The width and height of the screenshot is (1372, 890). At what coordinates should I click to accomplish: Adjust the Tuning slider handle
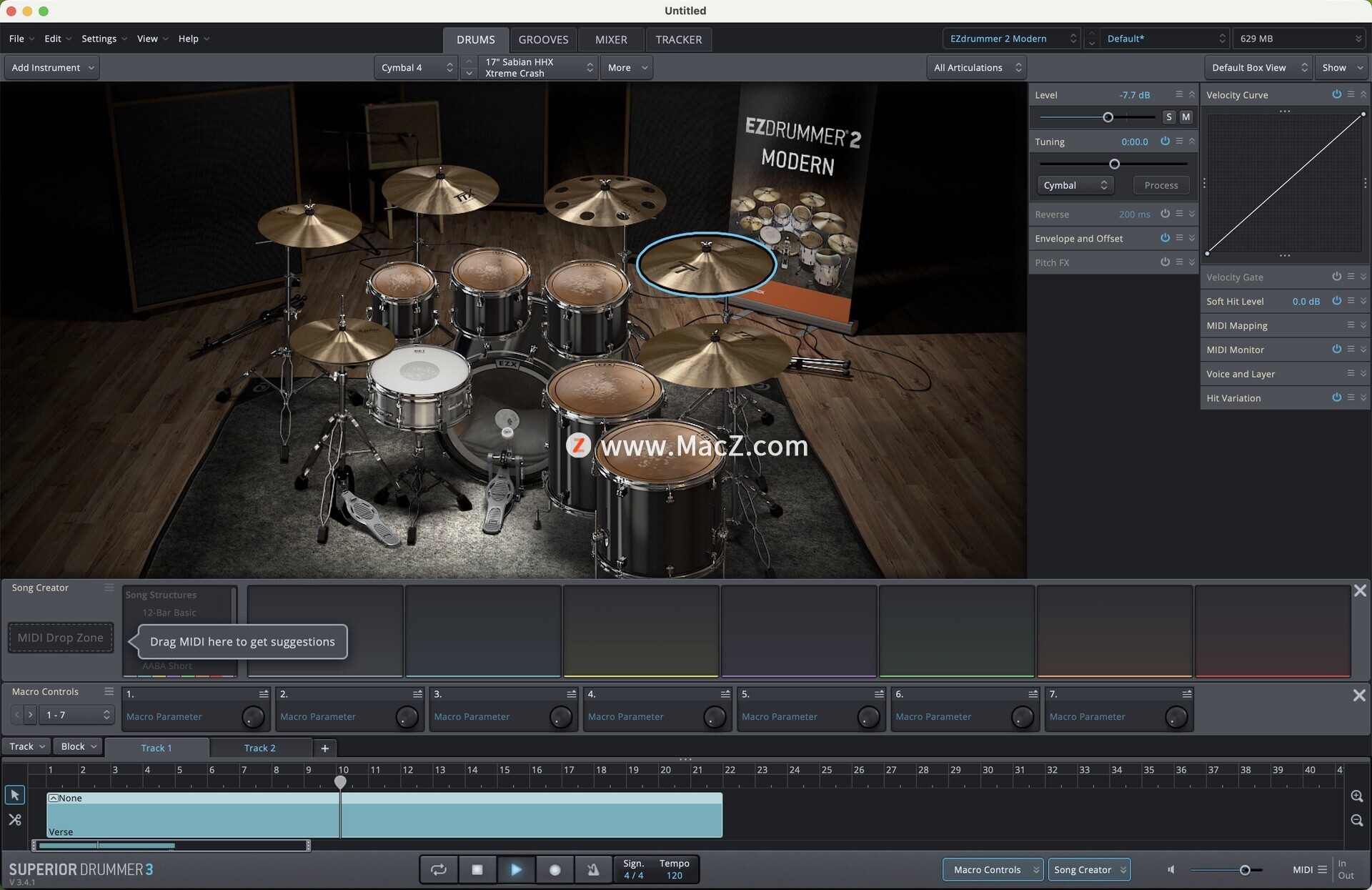(x=1114, y=164)
